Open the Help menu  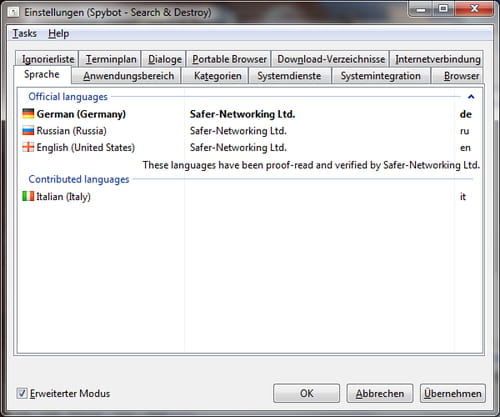tap(58, 33)
